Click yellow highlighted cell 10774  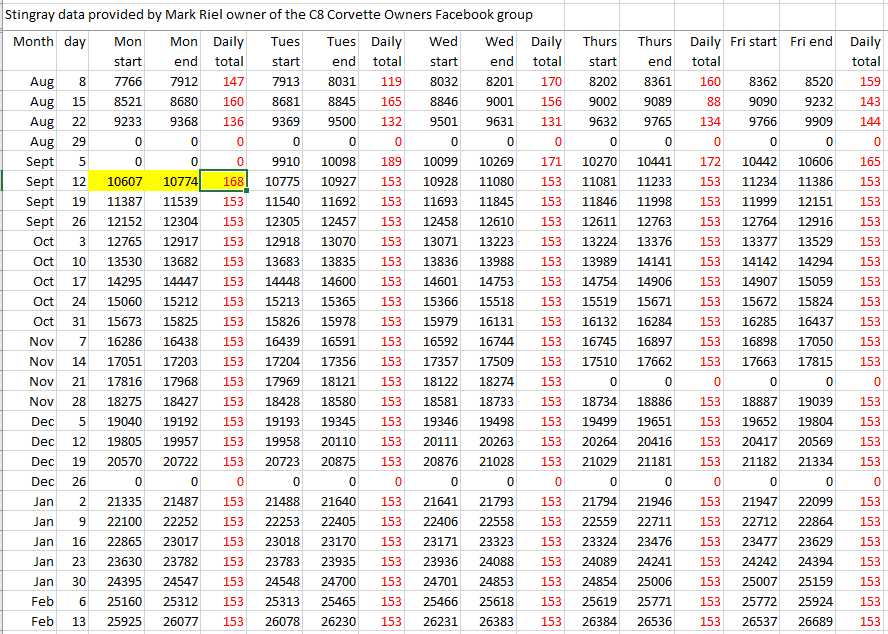[174, 181]
